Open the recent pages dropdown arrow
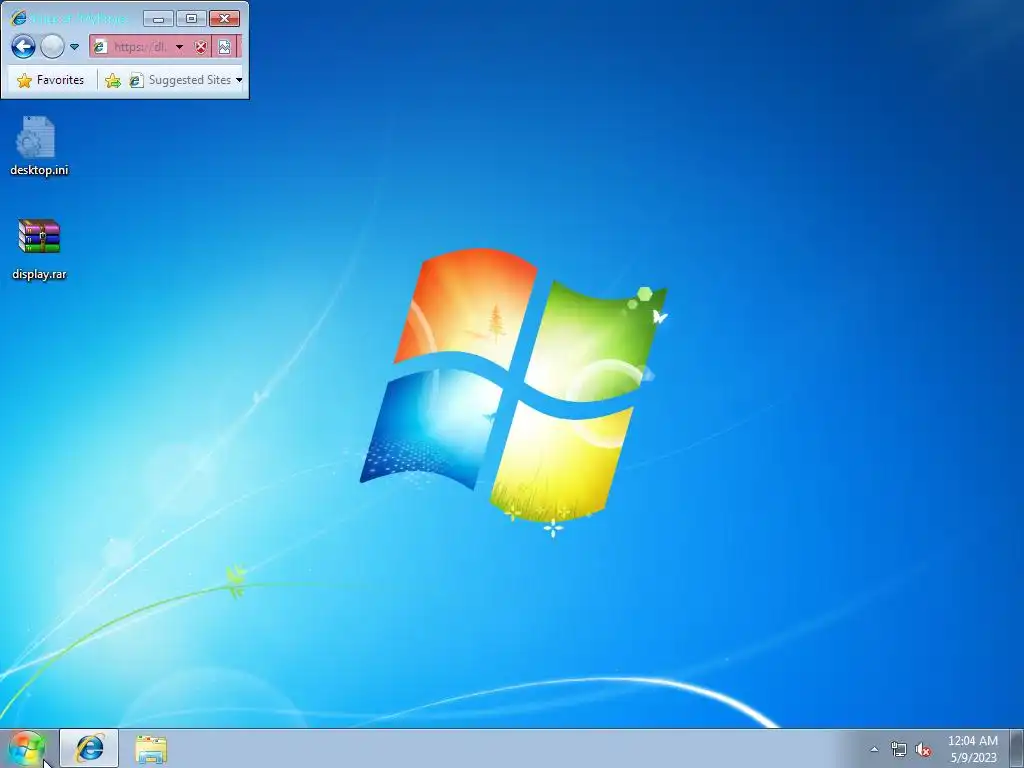1024x768 pixels. click(74, 47)
